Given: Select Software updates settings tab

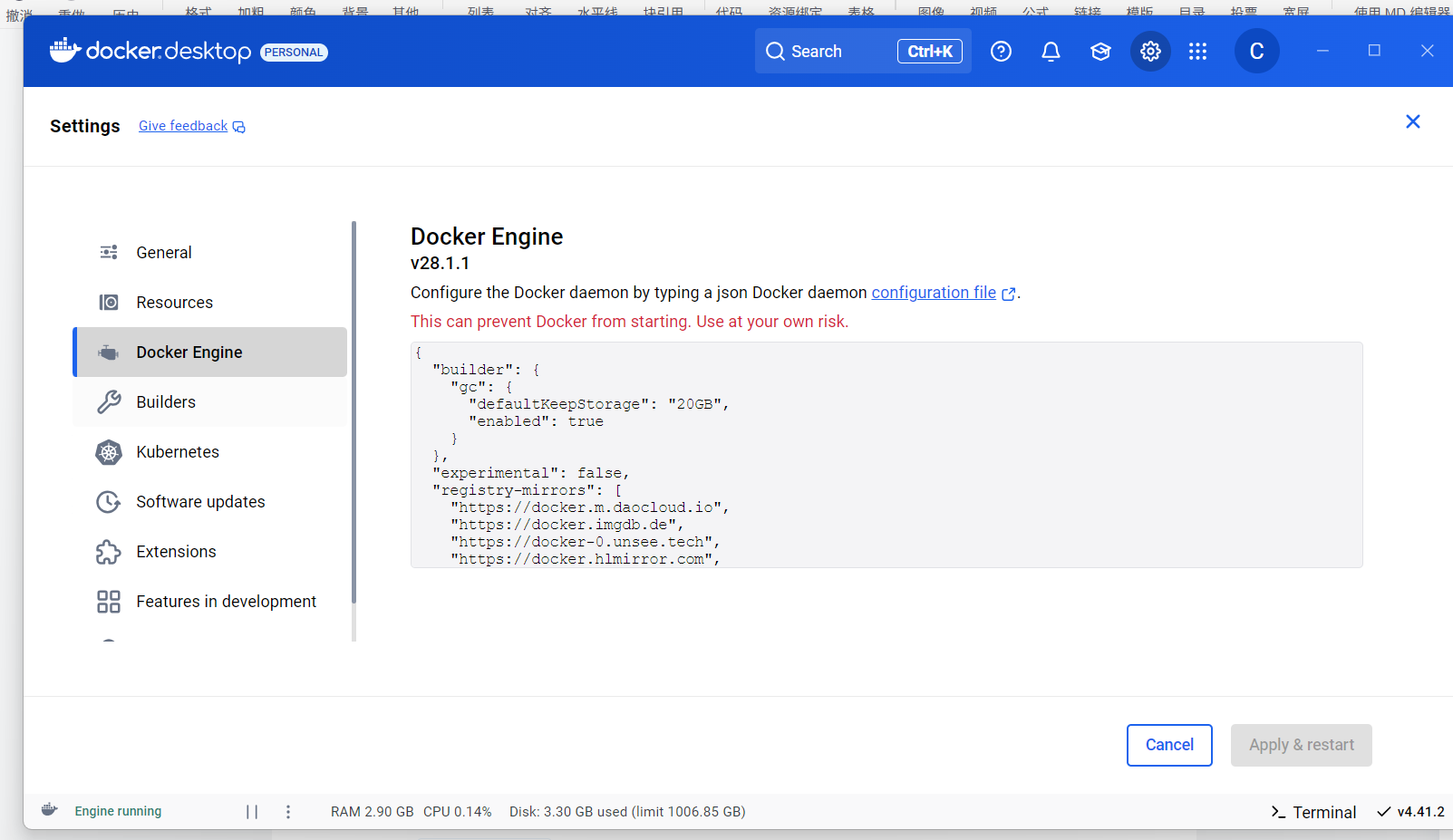Looking at the screenshot, I should 210,502.
